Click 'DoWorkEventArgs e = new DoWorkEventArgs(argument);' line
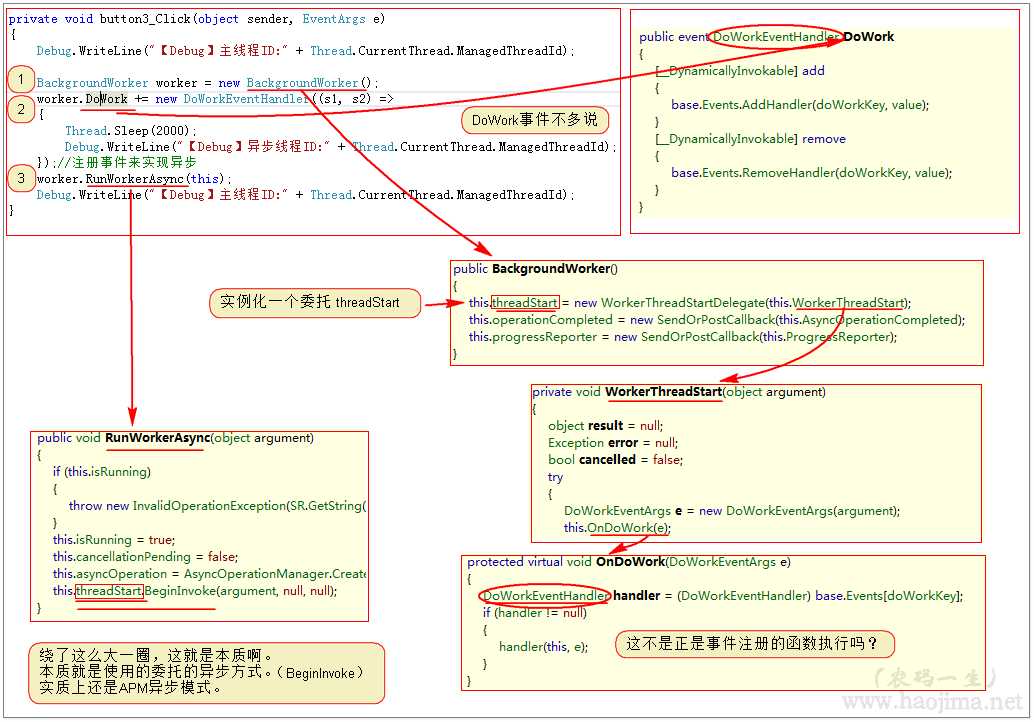This screenshot has height=722, width=1034. [732, 511]
